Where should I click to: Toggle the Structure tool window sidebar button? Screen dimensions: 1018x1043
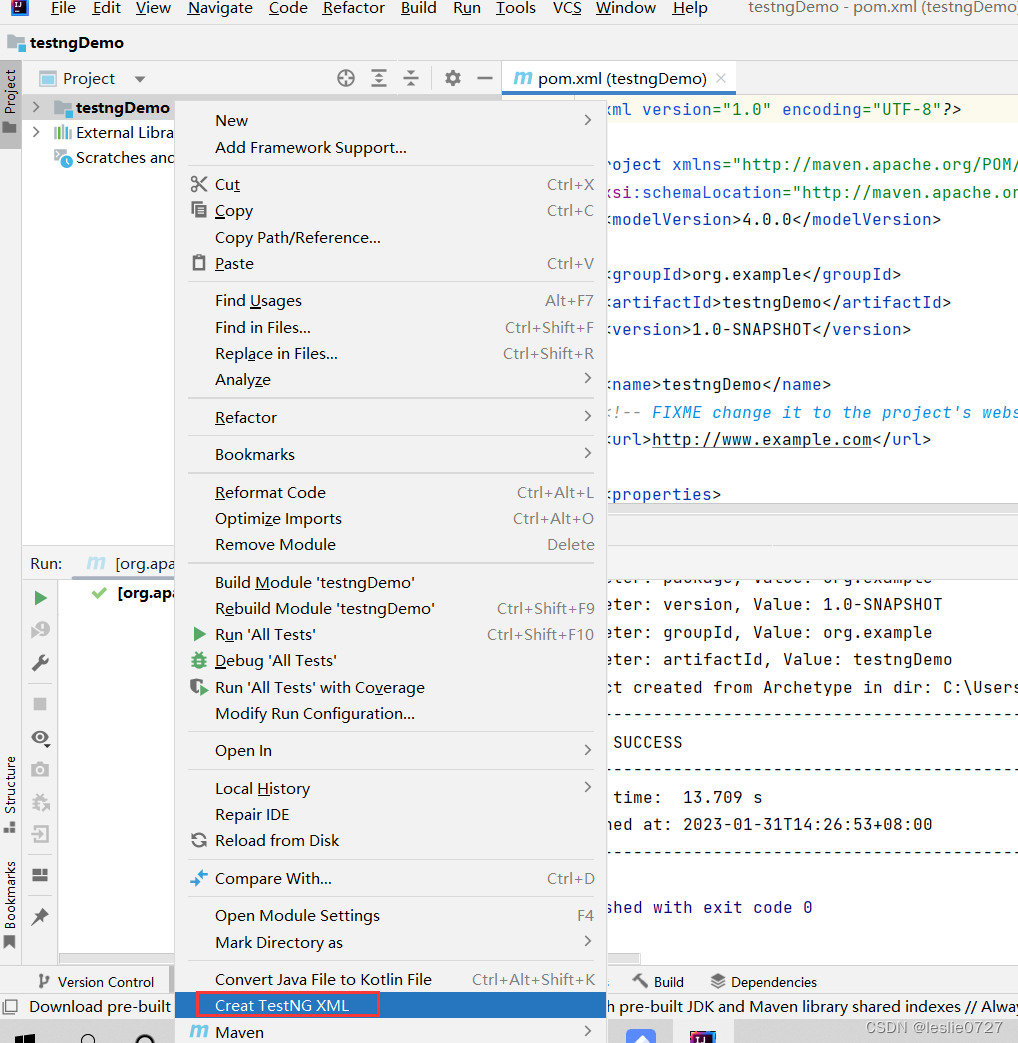tap(10, 794)
